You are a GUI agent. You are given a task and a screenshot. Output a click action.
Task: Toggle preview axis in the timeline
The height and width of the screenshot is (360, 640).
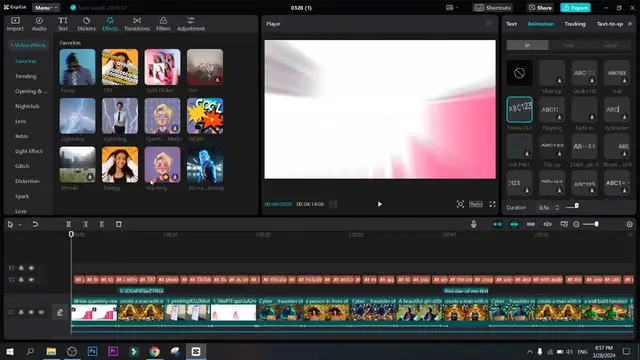[x=547, y=224]
